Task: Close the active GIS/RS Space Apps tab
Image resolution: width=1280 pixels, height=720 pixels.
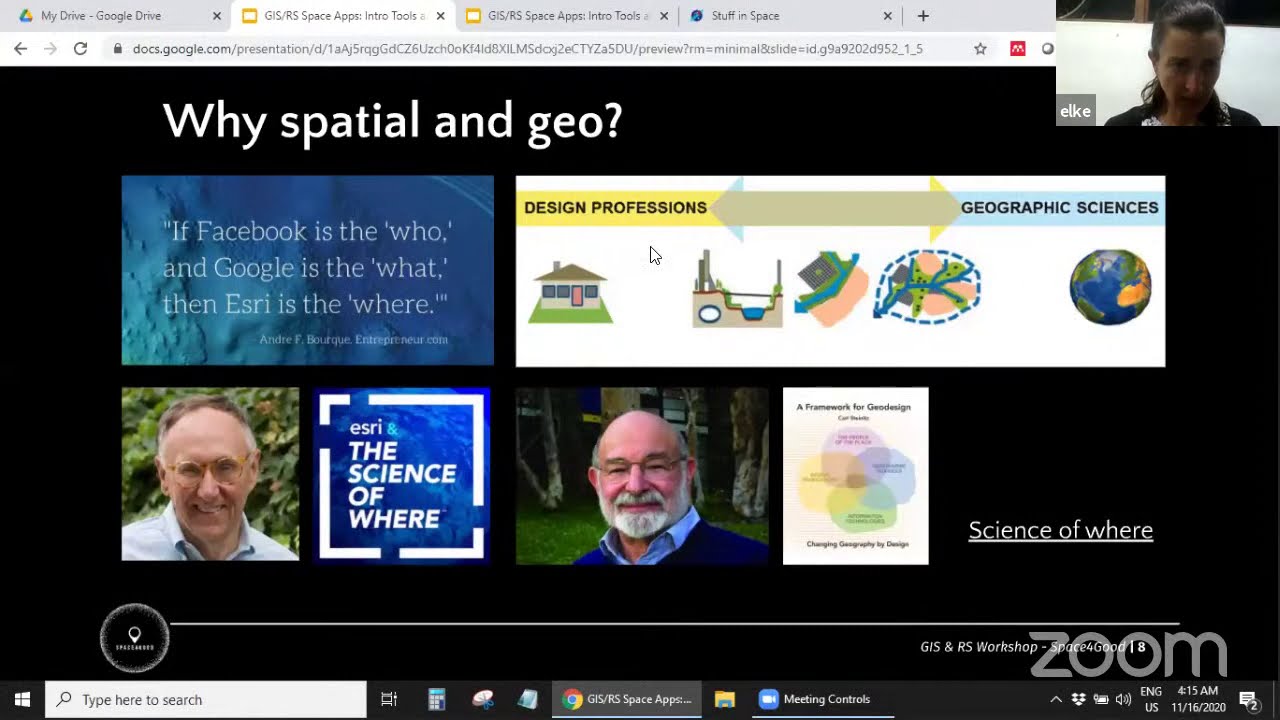Action: (440, 16)
